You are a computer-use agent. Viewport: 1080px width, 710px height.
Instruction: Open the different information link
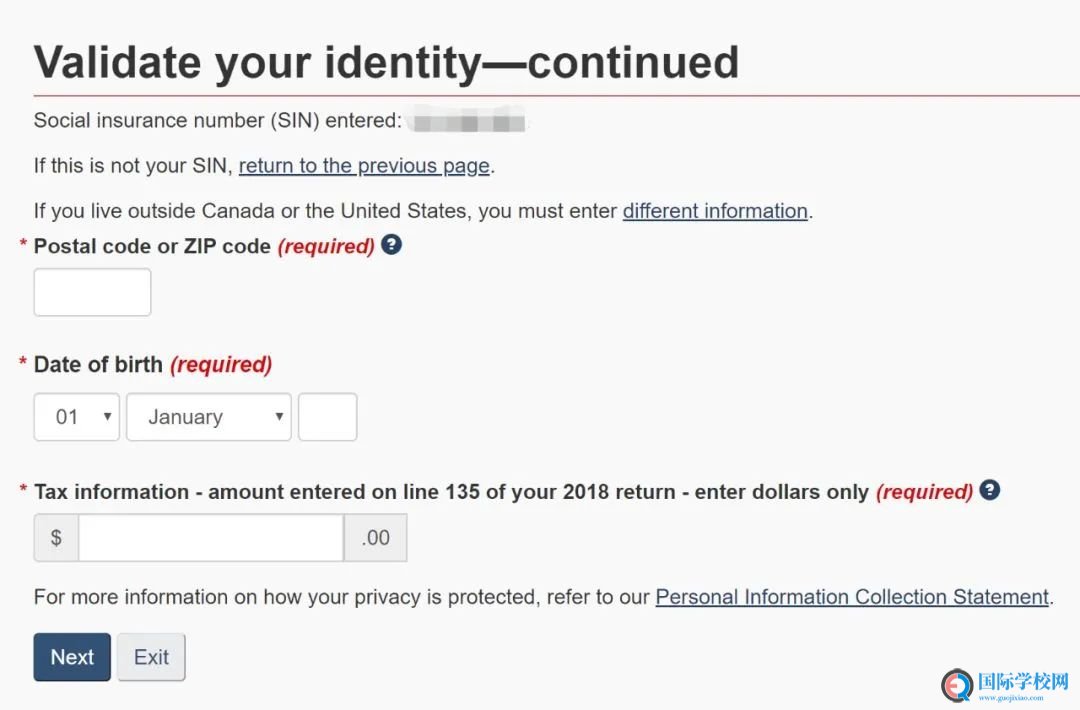click(x=715, y=211)
